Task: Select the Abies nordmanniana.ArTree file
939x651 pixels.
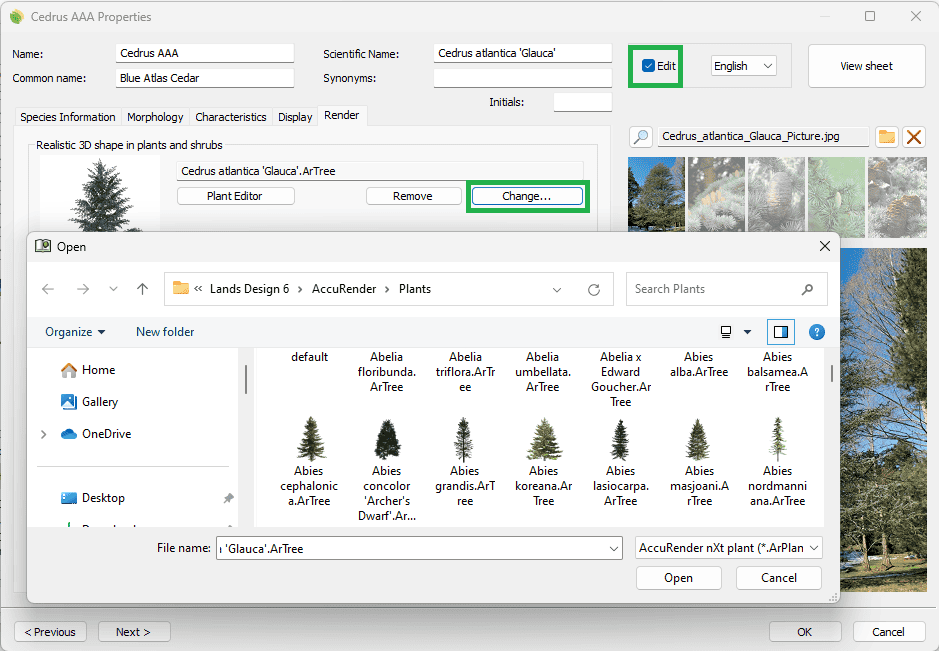Action: (x=777, y=462)
